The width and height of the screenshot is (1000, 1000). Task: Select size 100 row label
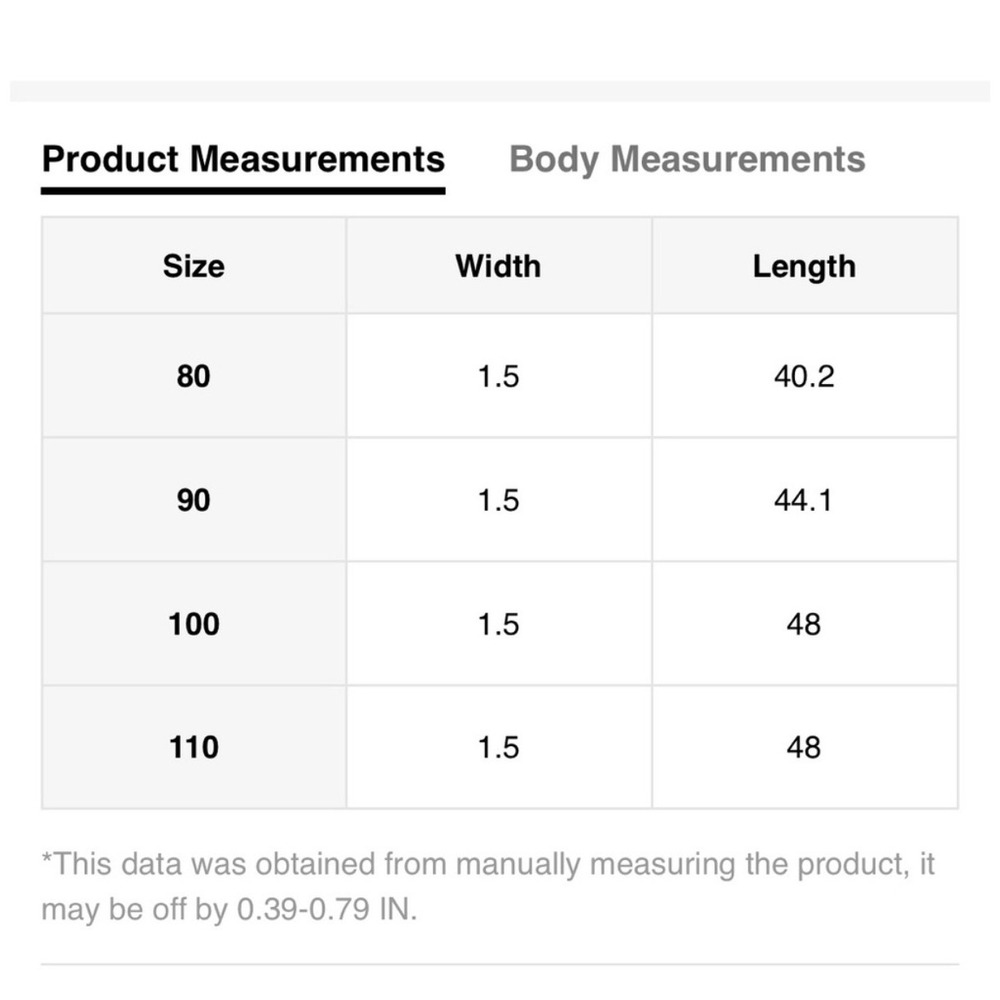(x=194, y=624)
